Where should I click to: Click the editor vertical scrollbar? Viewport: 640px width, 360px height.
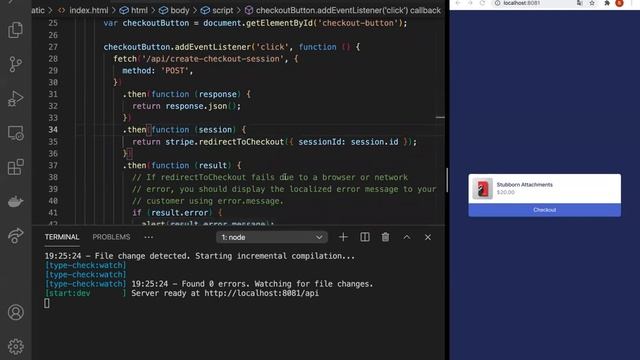[447, 180]
